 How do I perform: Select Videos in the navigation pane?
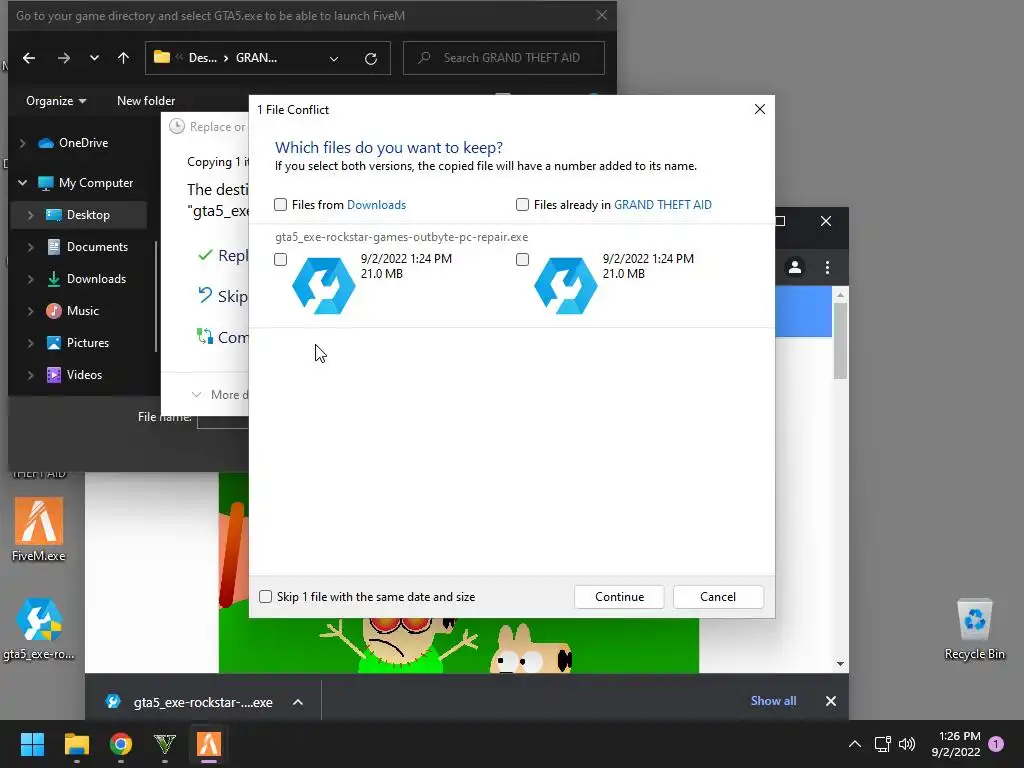pos(74,375)
